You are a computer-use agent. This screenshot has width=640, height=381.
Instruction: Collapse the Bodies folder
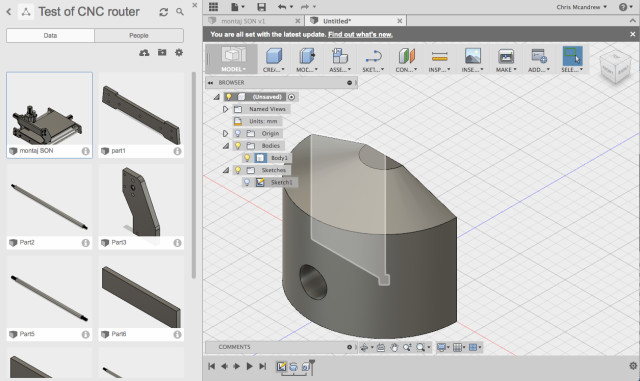(226, 146)
